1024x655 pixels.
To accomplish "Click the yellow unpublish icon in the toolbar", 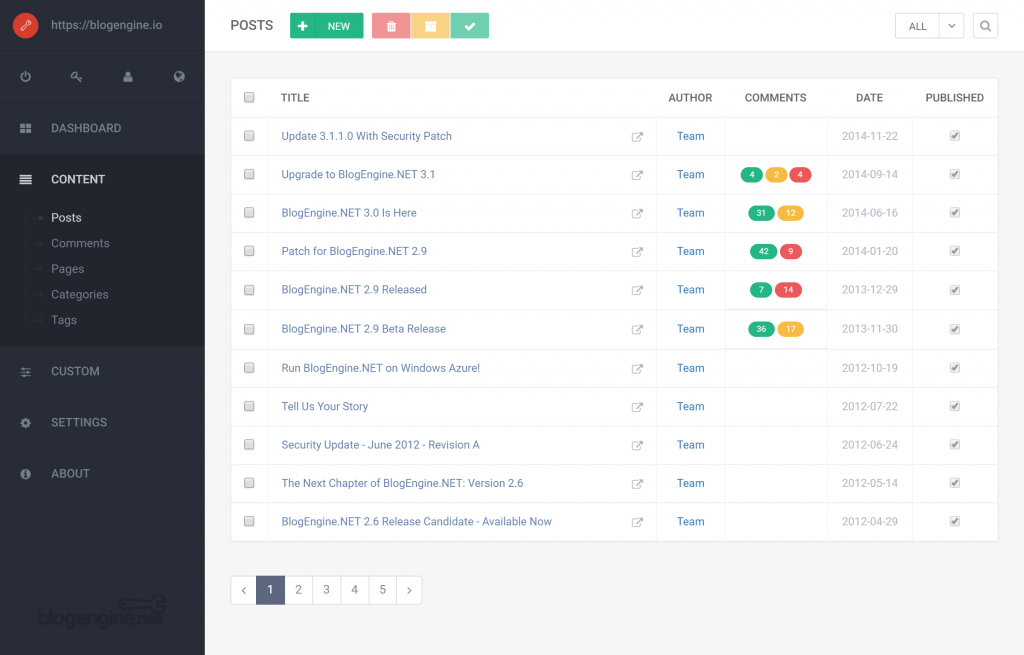I will coord(430,25).
